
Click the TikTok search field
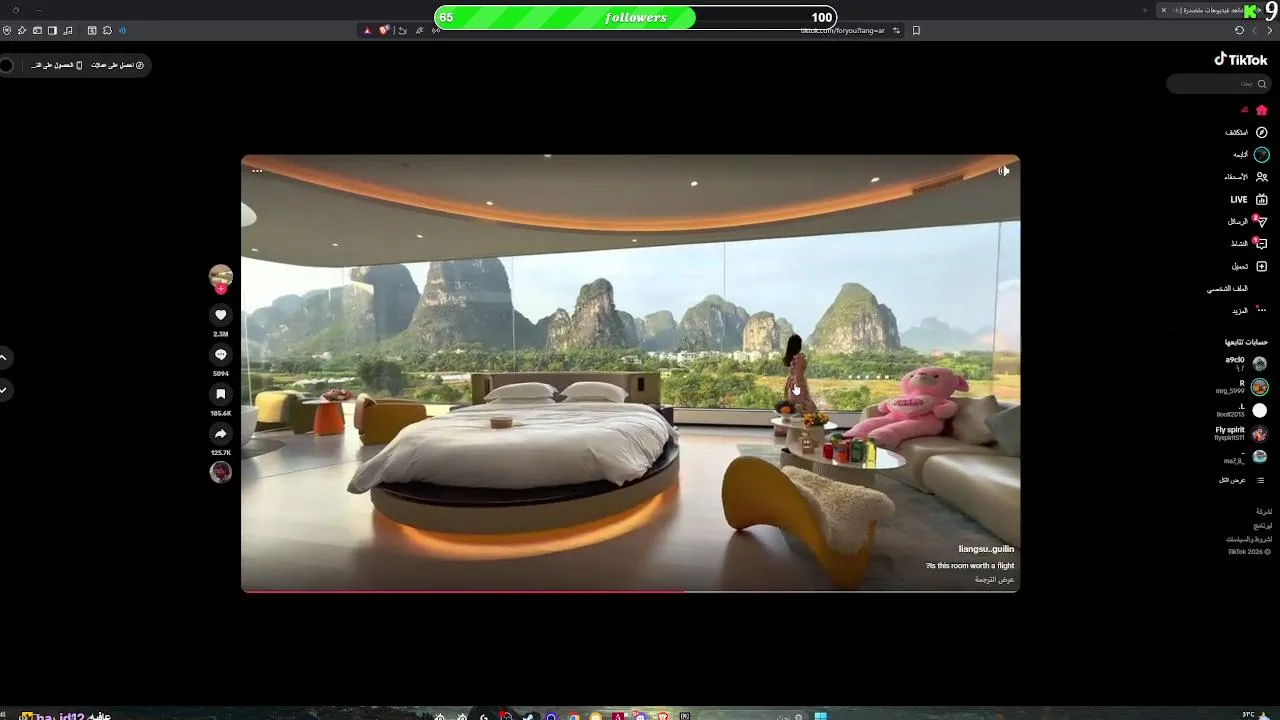point(1219,84)
